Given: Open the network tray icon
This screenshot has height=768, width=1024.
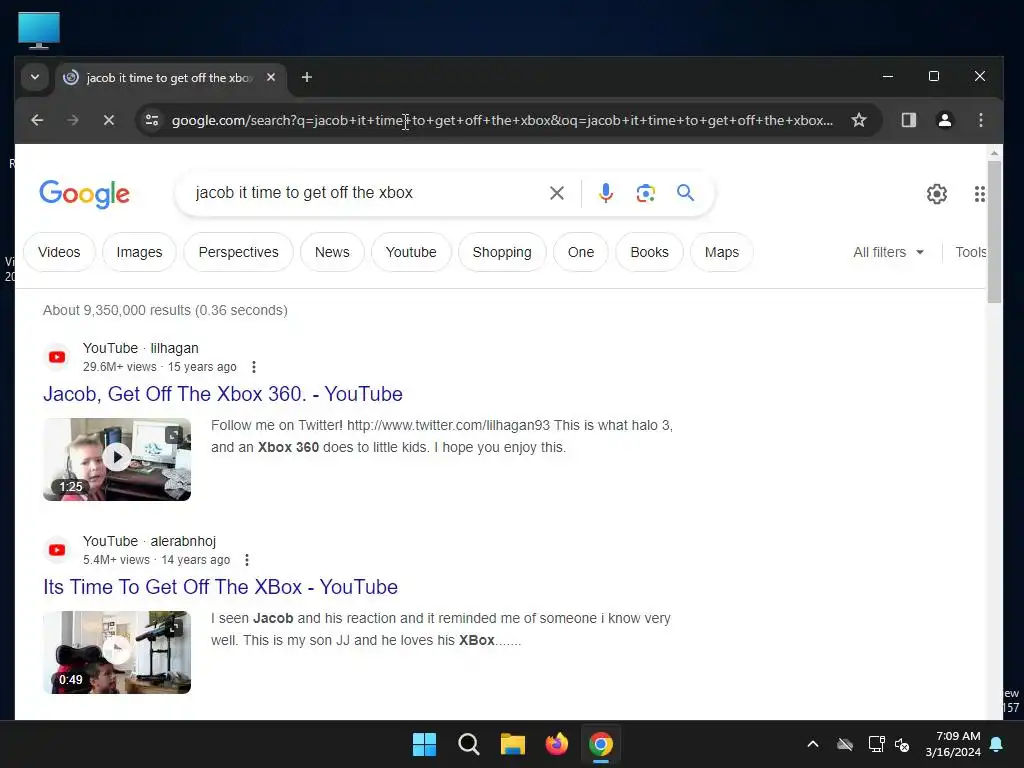Looking at the screenshot, I should click(x=876, y=744).
